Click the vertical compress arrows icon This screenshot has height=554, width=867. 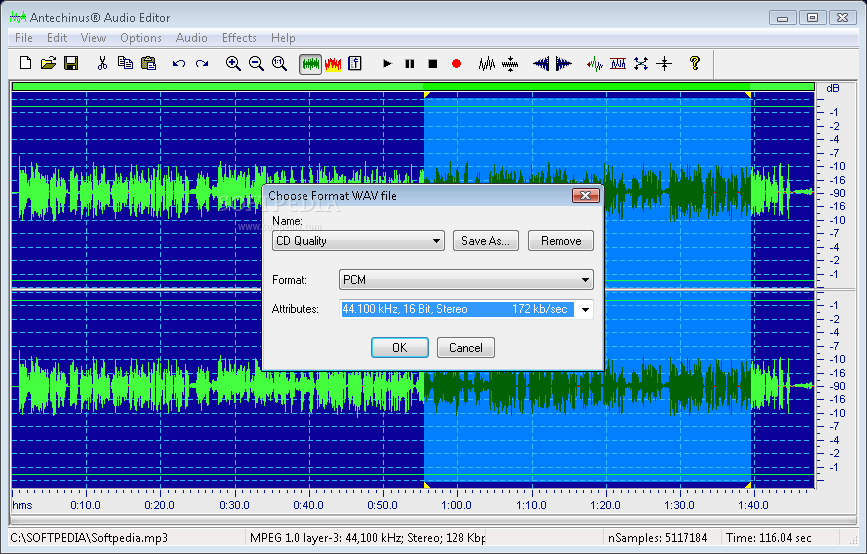point(510,64)
